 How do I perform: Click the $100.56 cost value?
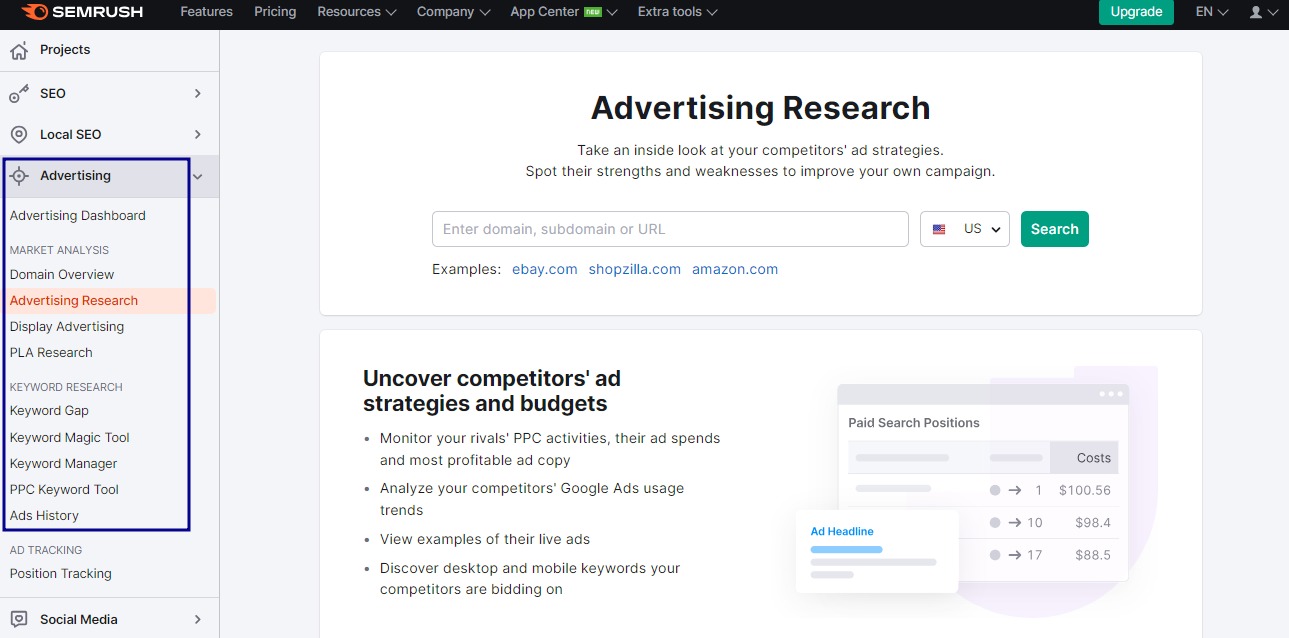(1085, 490)
